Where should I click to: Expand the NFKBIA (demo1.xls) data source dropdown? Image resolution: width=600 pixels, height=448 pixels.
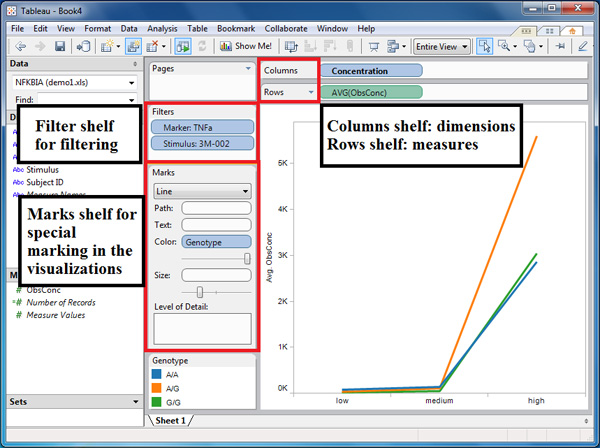[74, 82]
